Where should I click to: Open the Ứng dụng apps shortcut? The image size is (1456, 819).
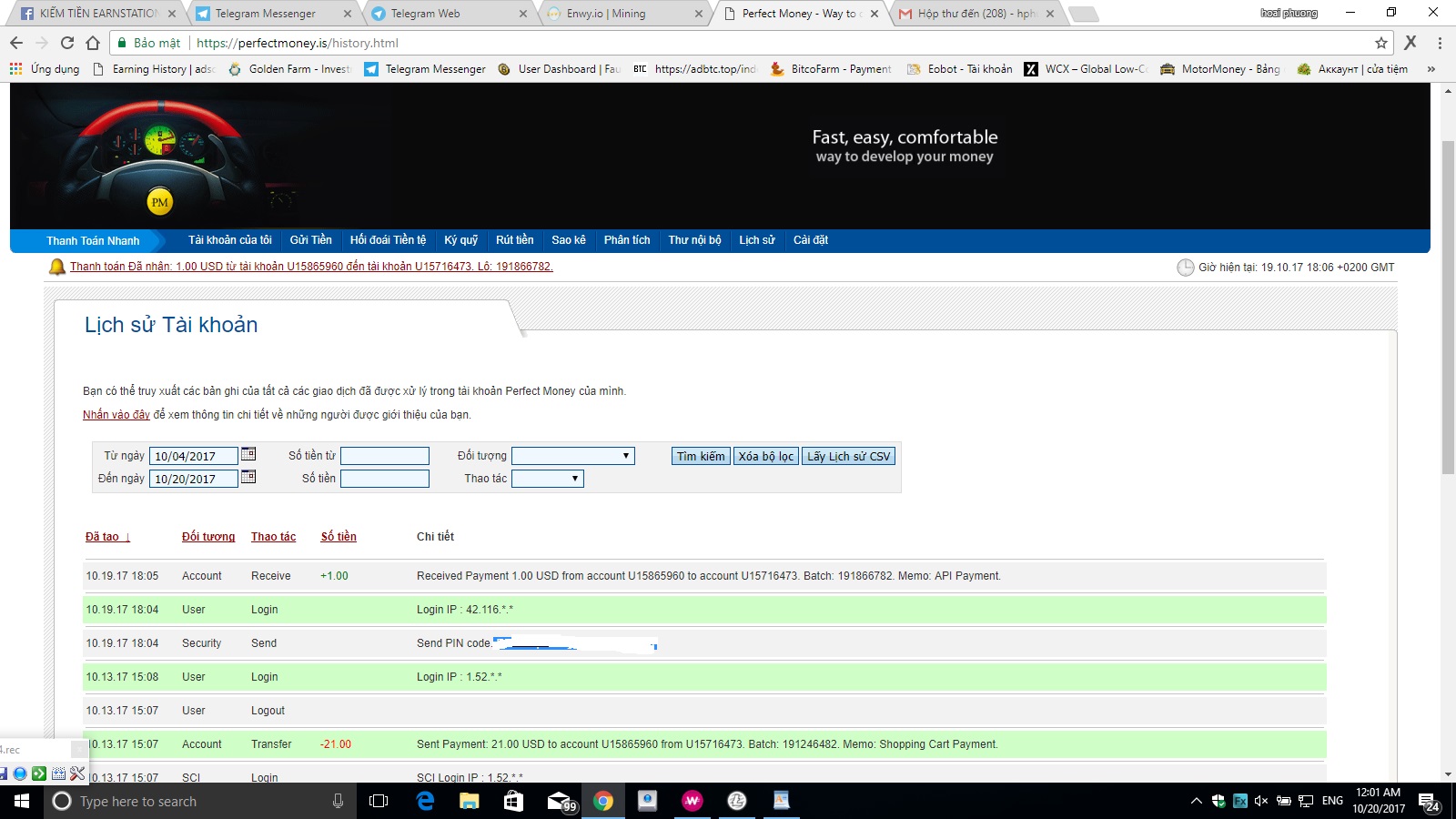point(45,69)
